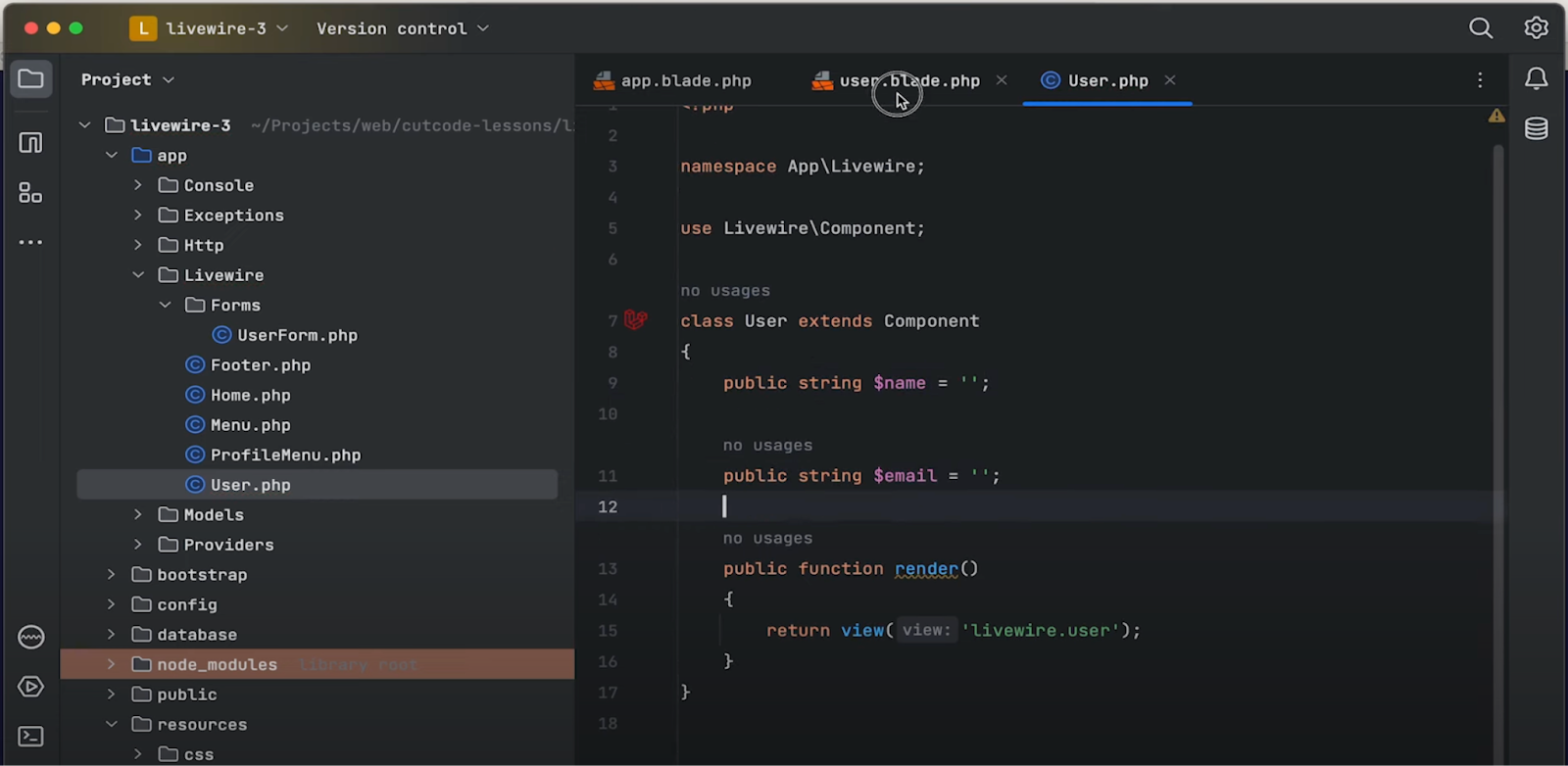Click the $name variable in code
Screen dimensions: 1568x766
pos(900,383)
